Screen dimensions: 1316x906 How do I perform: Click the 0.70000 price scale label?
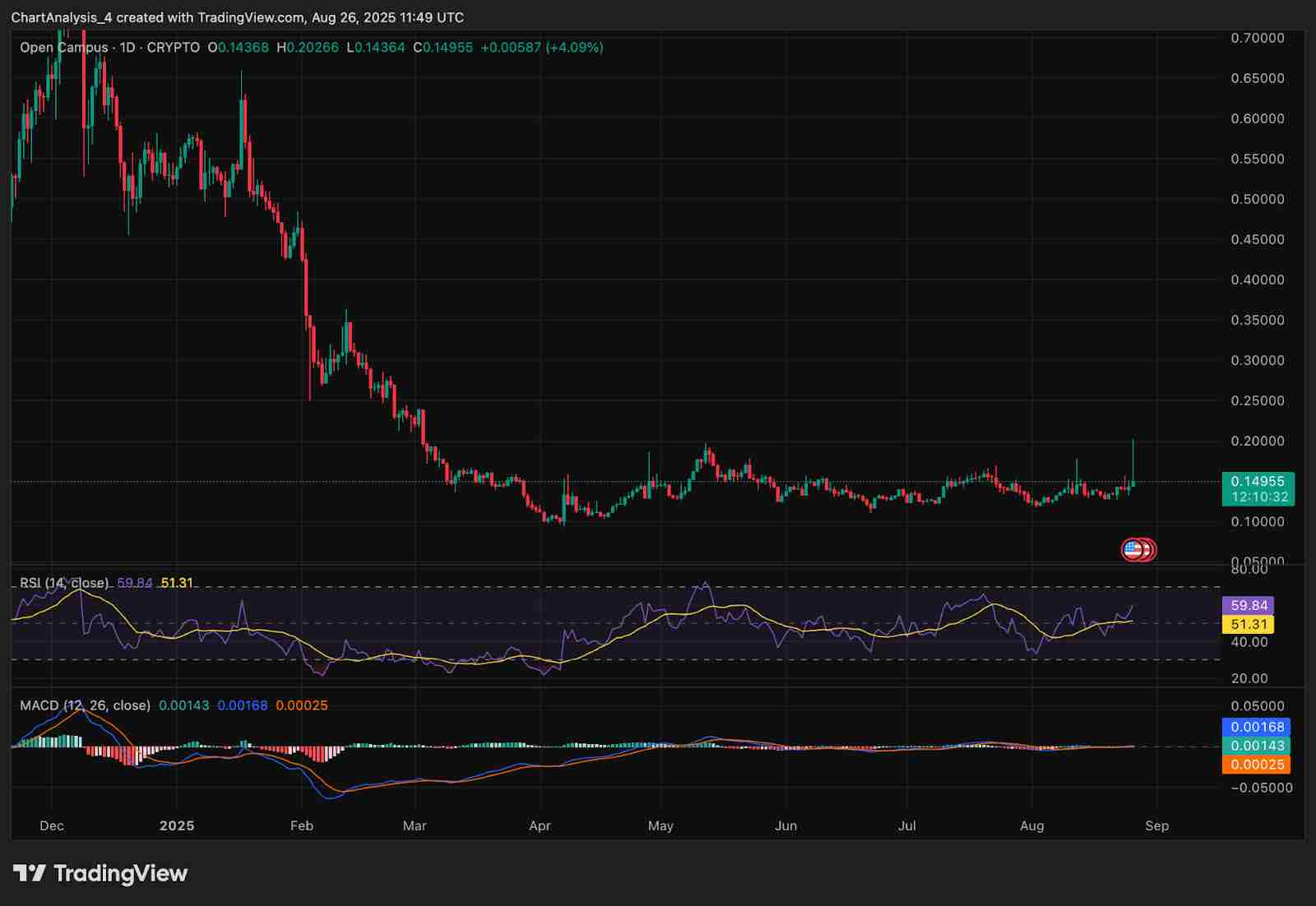click(1257, 38)
